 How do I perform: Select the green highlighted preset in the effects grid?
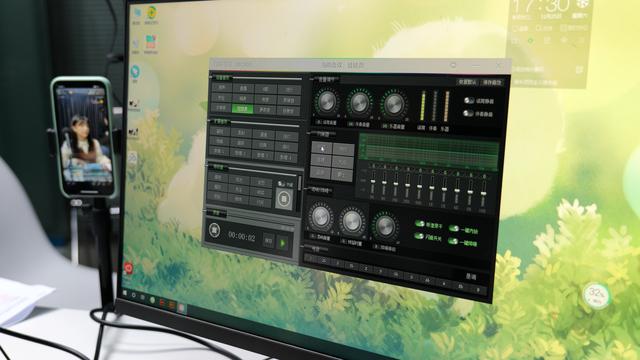pos(242,109)
